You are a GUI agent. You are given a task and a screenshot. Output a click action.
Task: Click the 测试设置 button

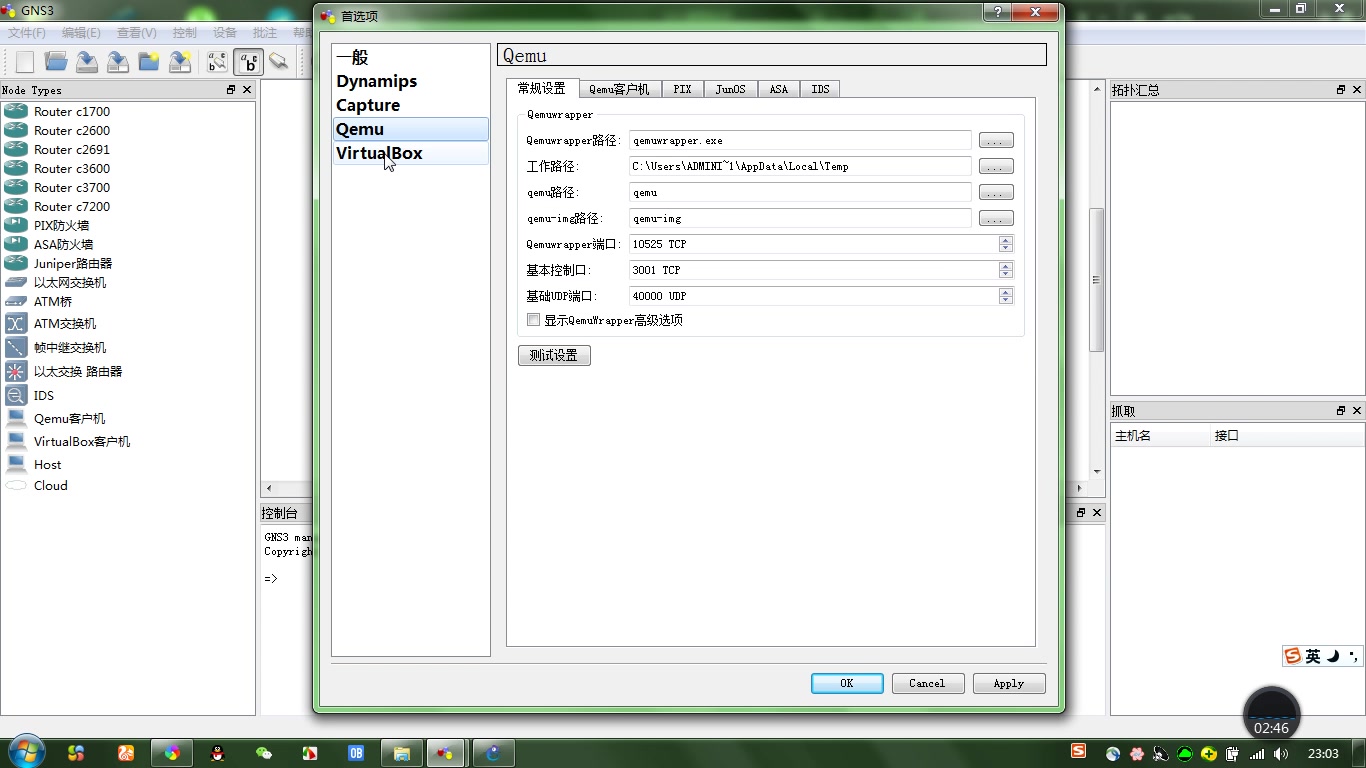[554, 355]
